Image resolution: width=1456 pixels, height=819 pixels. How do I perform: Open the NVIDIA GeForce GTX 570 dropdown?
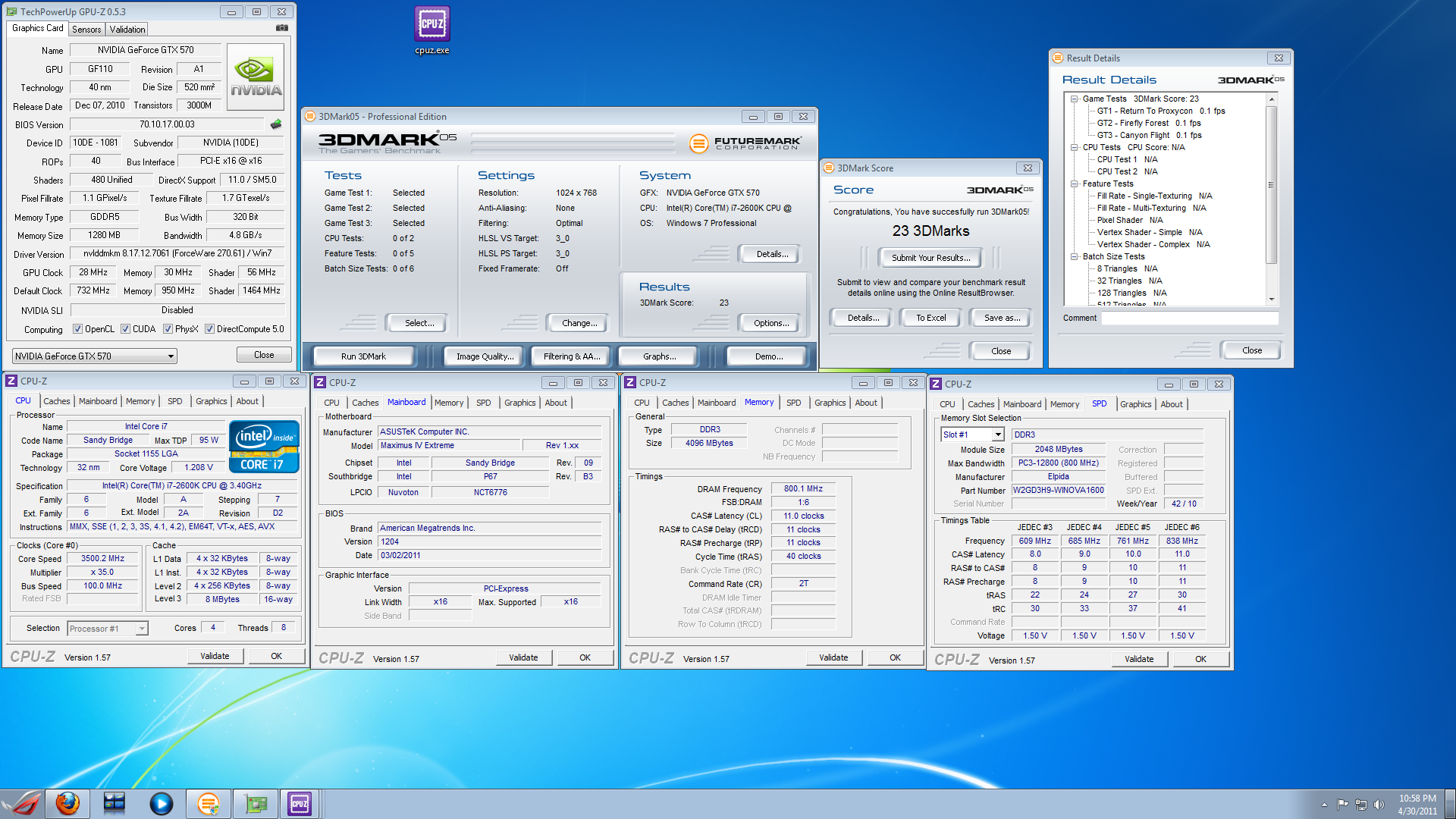[x=95, y=356]
